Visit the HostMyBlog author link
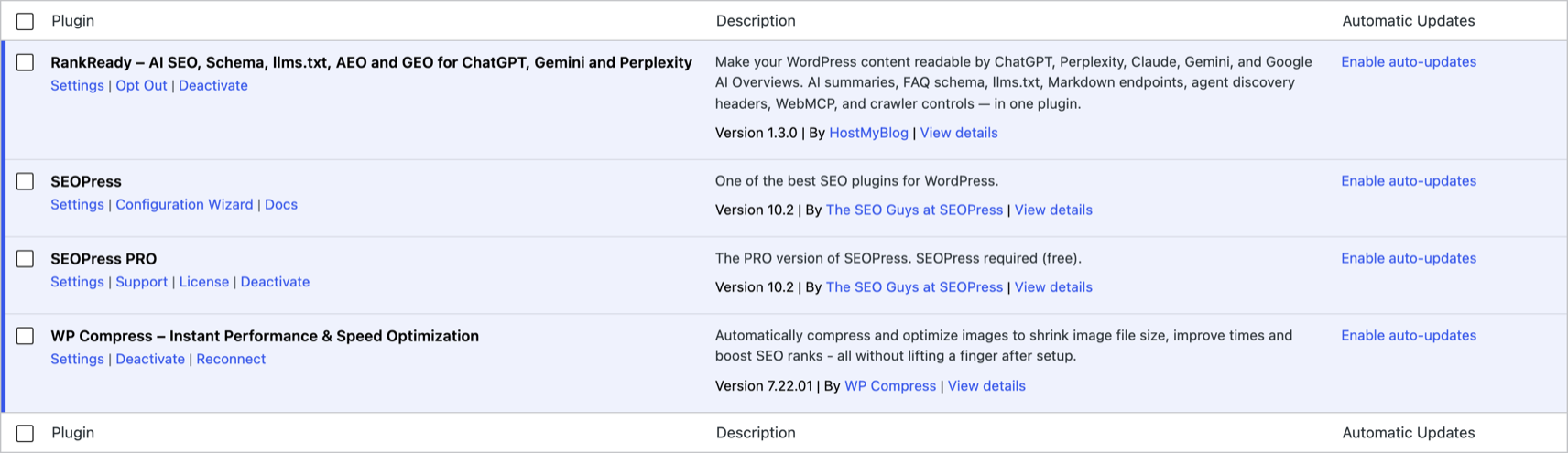The image size is (1568, 453). [868, 133]
